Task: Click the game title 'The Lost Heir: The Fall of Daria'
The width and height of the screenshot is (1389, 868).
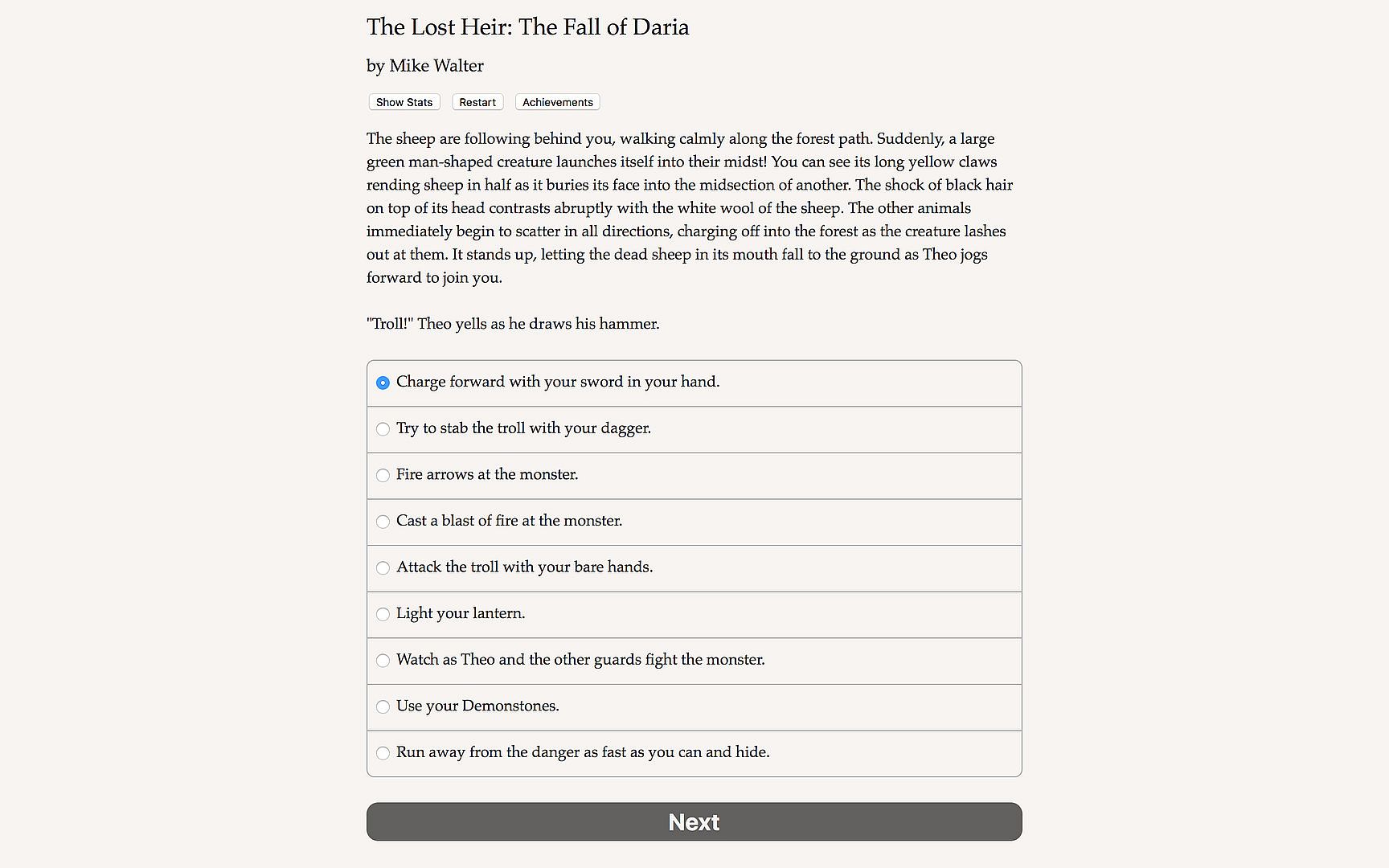Action: click(527, 27)
